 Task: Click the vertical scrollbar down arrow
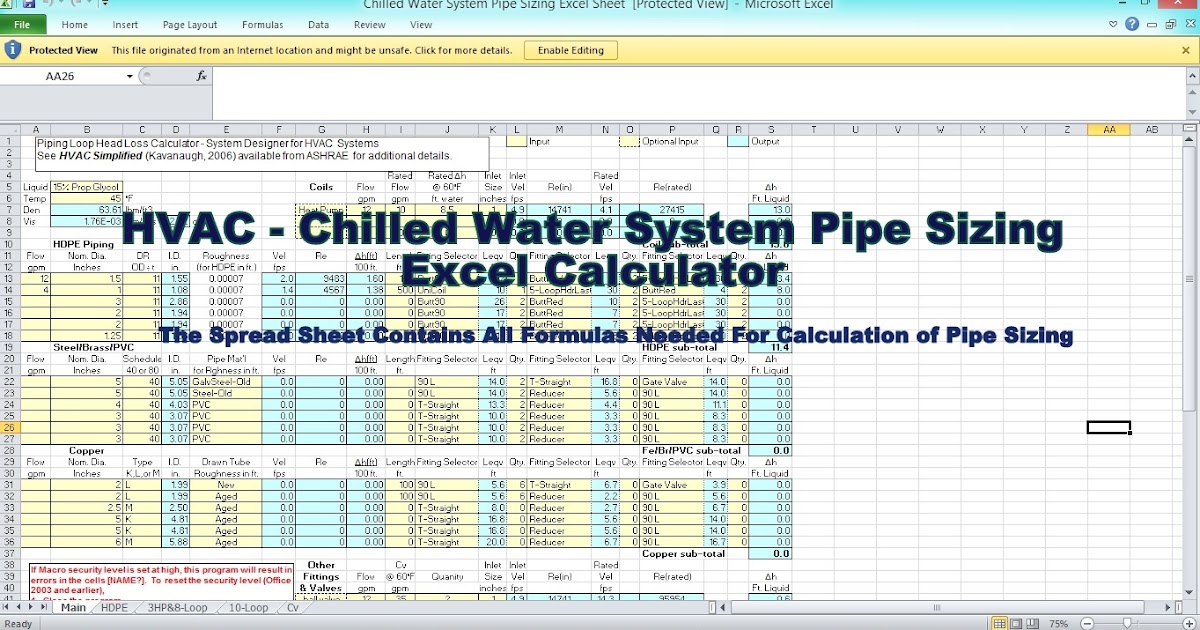click(x=1189, y=590)
